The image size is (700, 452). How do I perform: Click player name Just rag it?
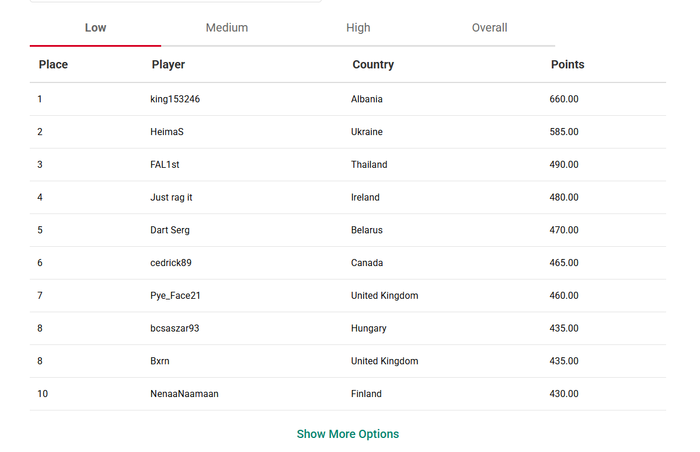pos(171,197)
